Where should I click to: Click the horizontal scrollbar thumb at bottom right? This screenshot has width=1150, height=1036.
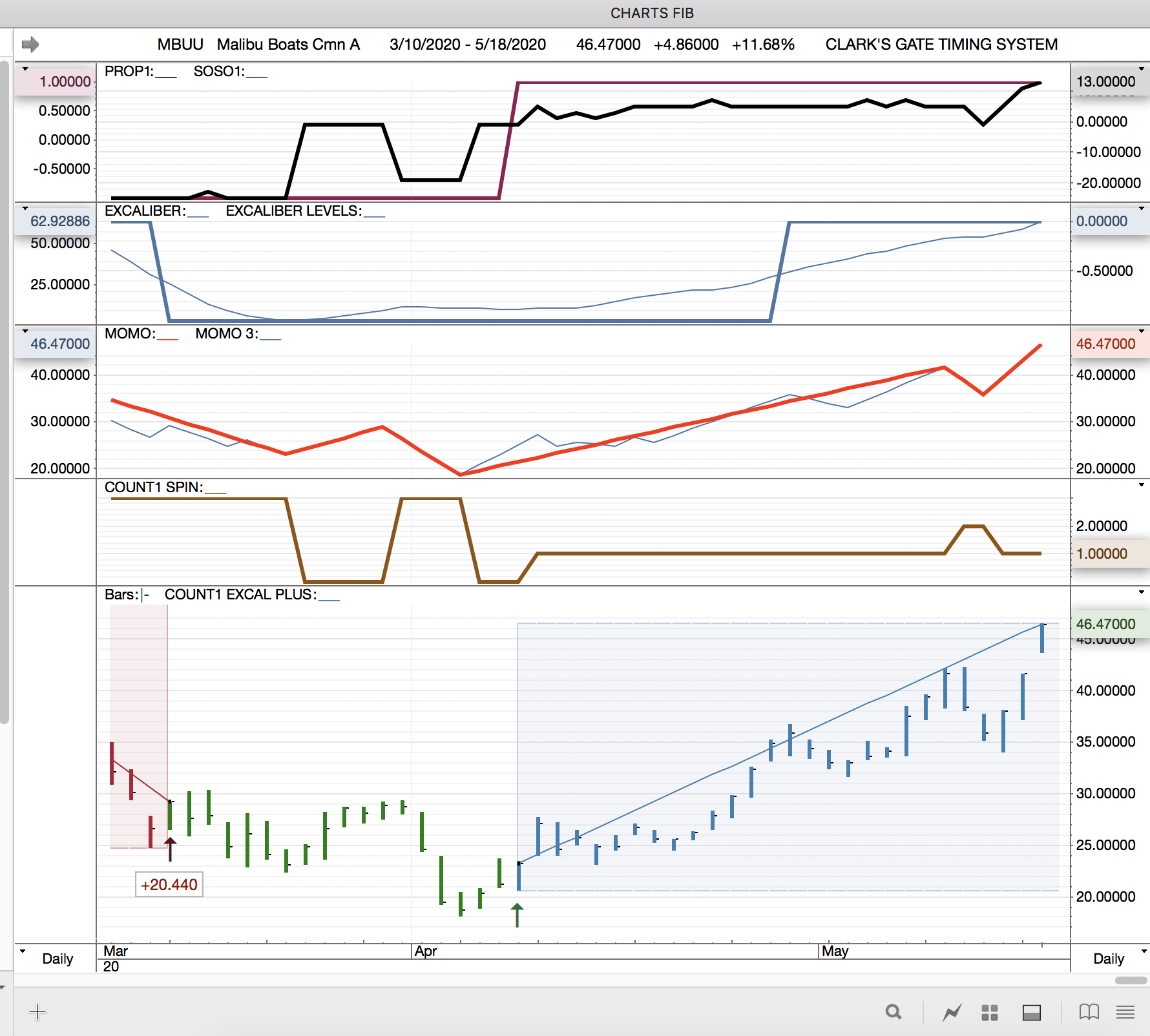pyautogui.click(x=1131, y=980)
